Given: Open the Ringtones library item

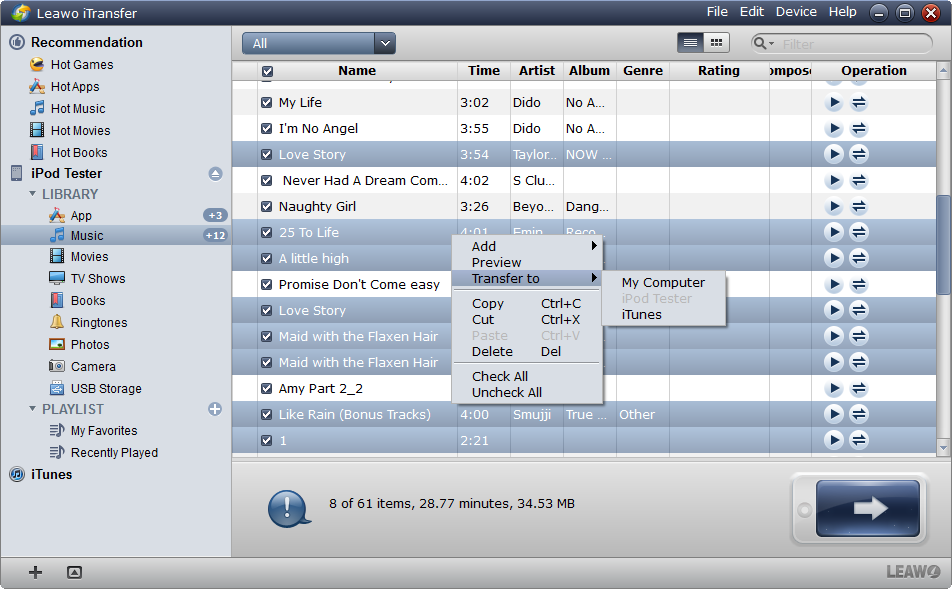Looking at the screenshot, I should click(98, 322).
